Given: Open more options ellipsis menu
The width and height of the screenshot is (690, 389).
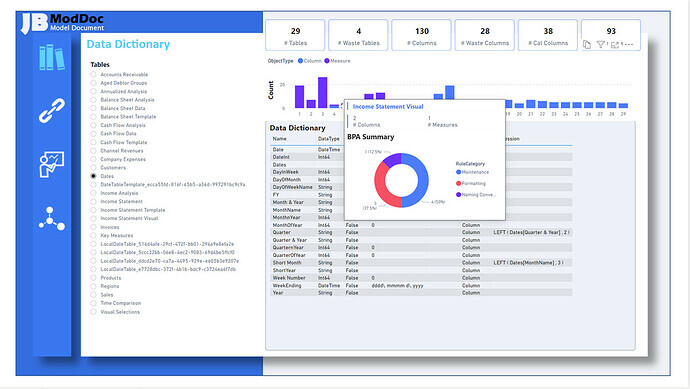Looking at the screenshot, I should coord(629,44).
